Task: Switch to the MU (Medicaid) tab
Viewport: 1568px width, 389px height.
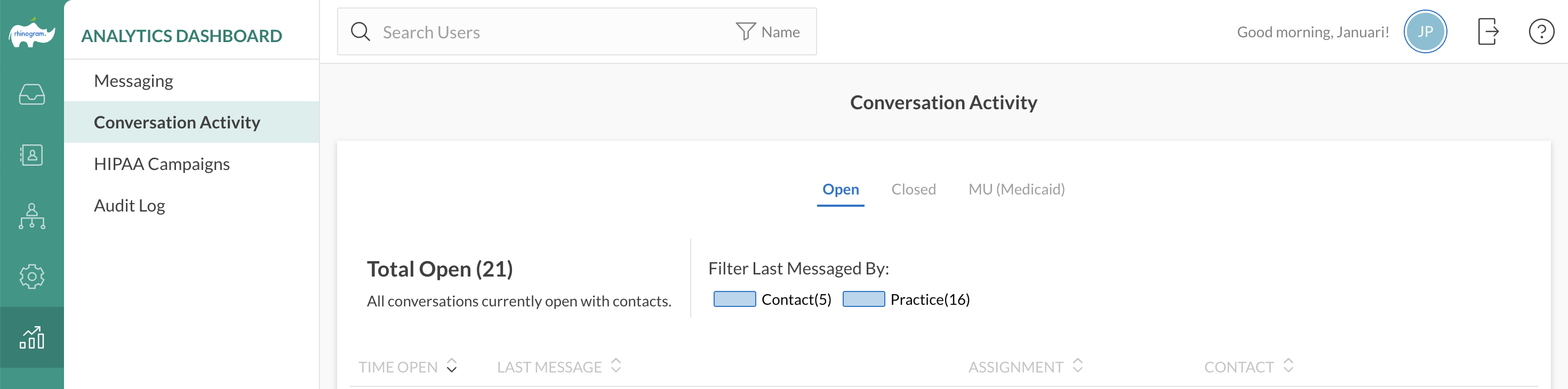Action: (1016, 189)
